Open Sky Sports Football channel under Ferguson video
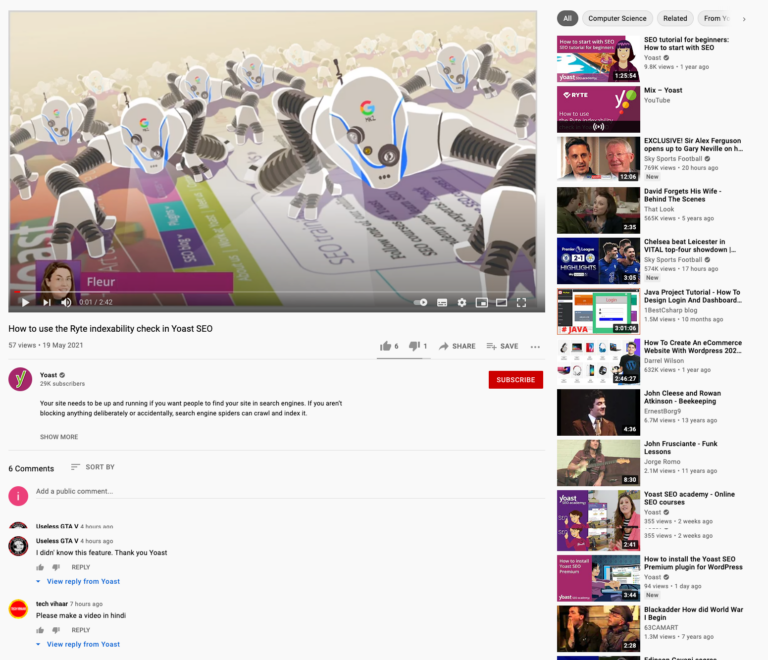Screen dimensions: 768x660 [x=673, y=159]
